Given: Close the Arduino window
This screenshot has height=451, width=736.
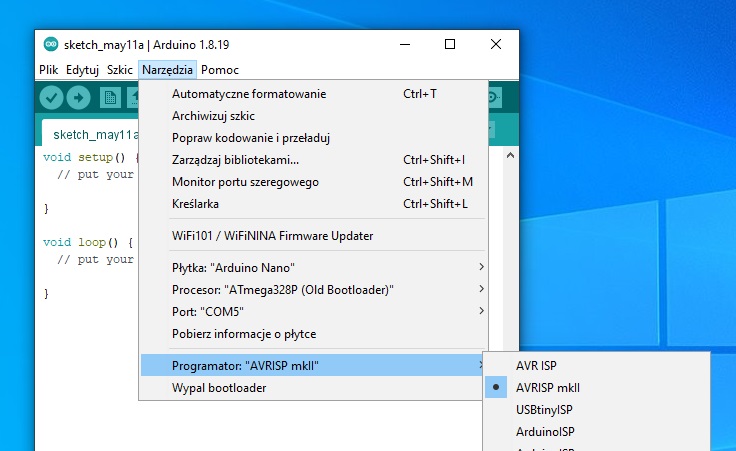Looking at the screenshot, I should tap(496, 45).
